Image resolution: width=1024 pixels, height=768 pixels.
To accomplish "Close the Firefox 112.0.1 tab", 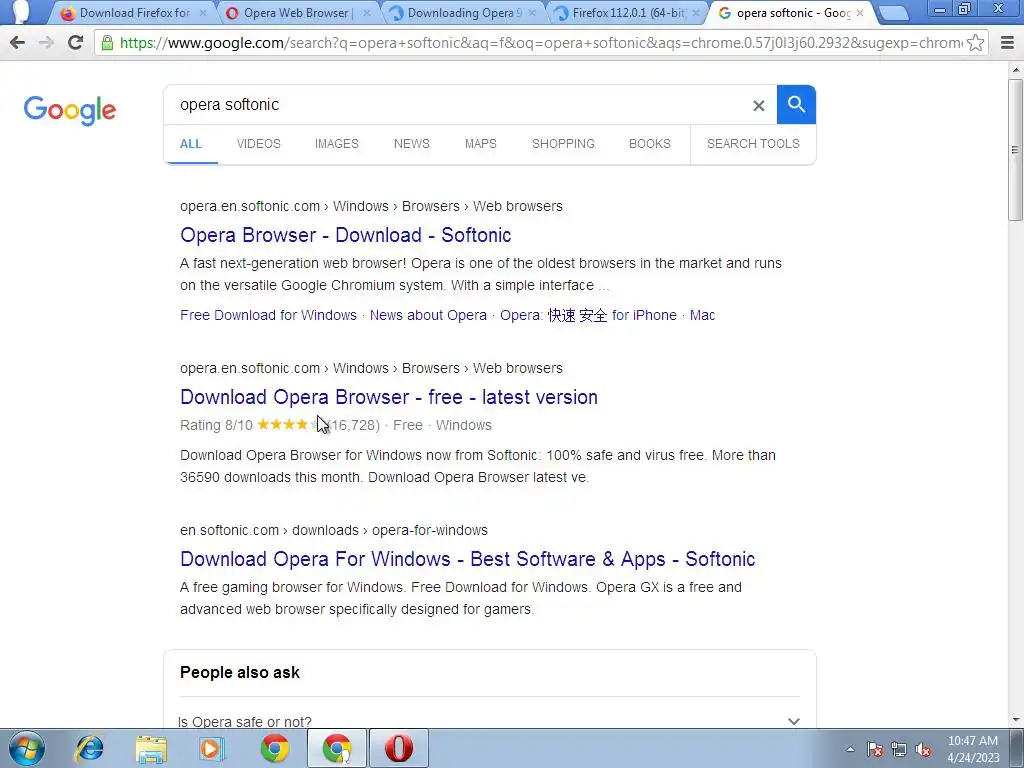I will (696, 13).
